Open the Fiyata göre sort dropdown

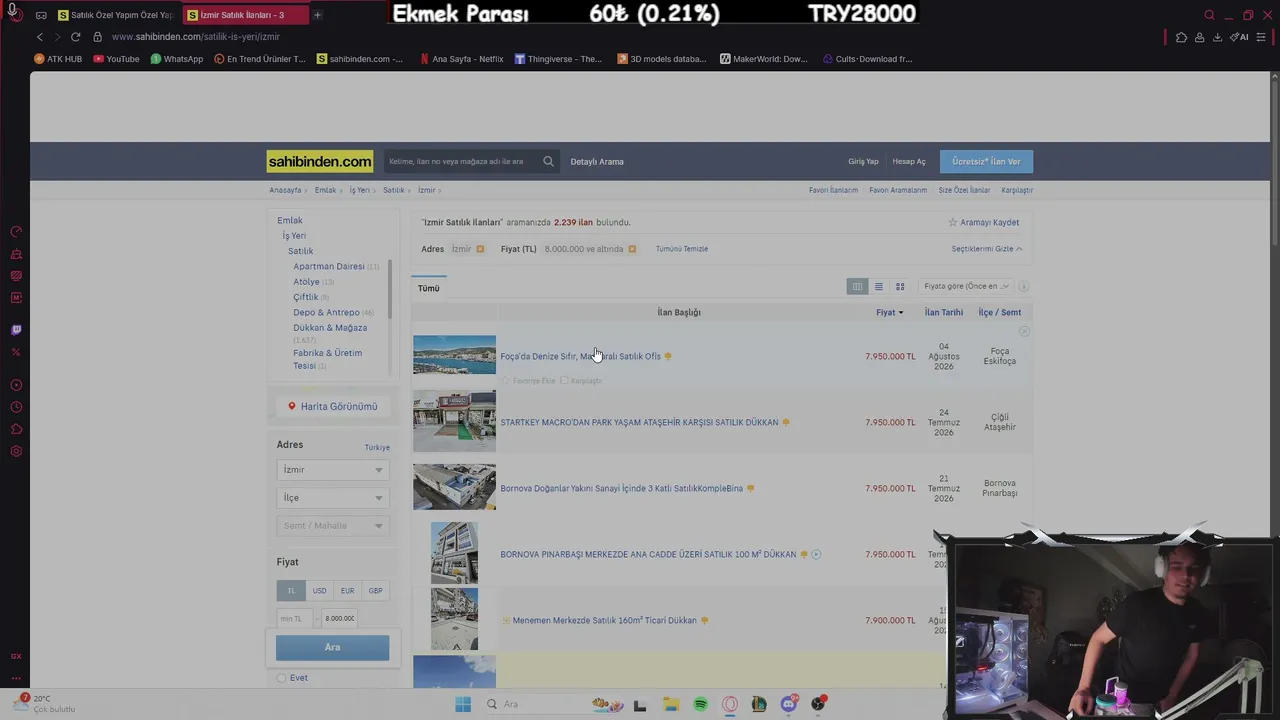click(x=966, y=287)
